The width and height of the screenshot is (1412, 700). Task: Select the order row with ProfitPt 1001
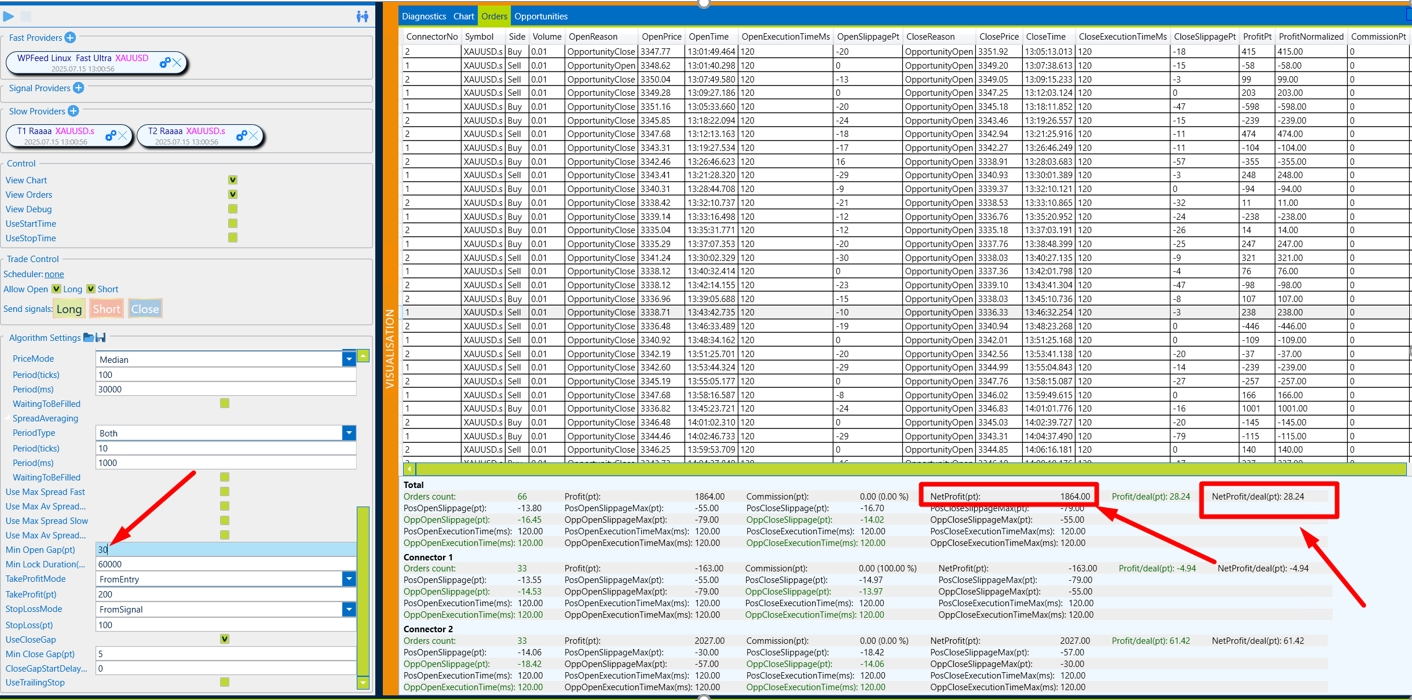(906, 408)
